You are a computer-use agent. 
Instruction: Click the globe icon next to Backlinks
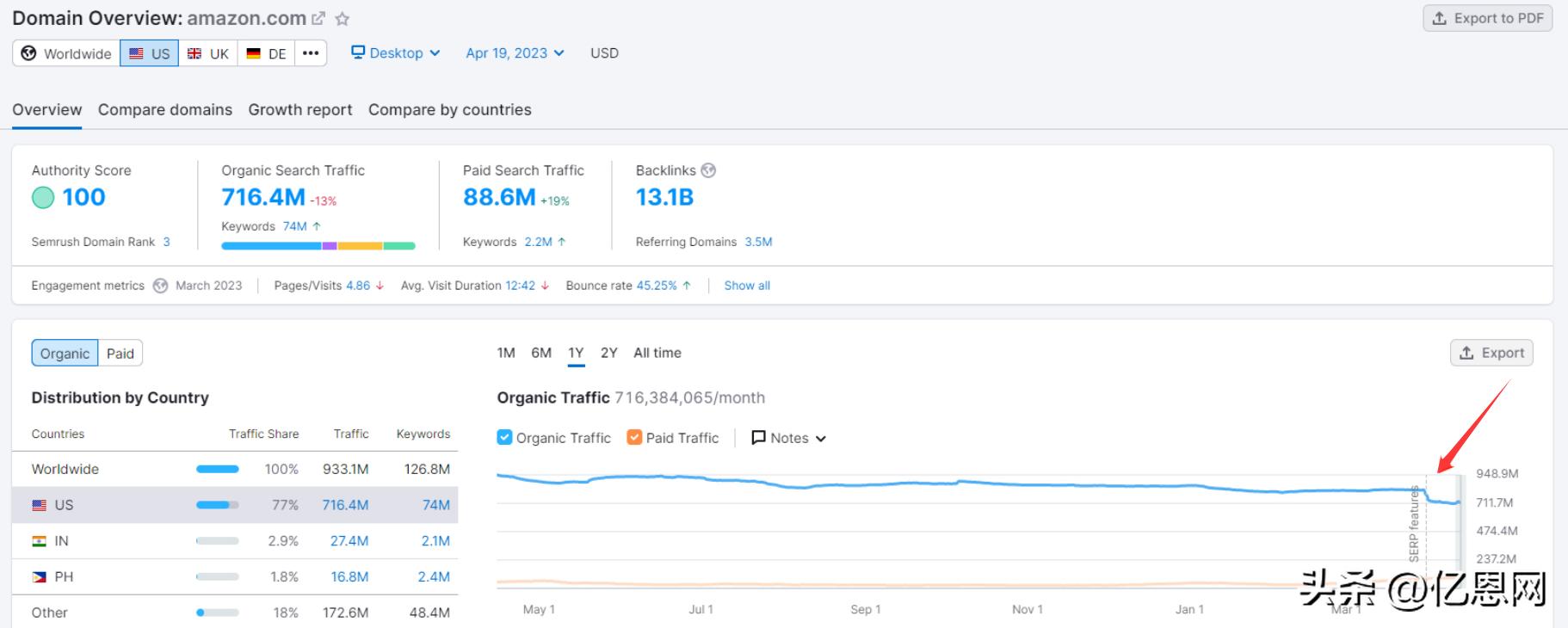(x=708, y=170)
